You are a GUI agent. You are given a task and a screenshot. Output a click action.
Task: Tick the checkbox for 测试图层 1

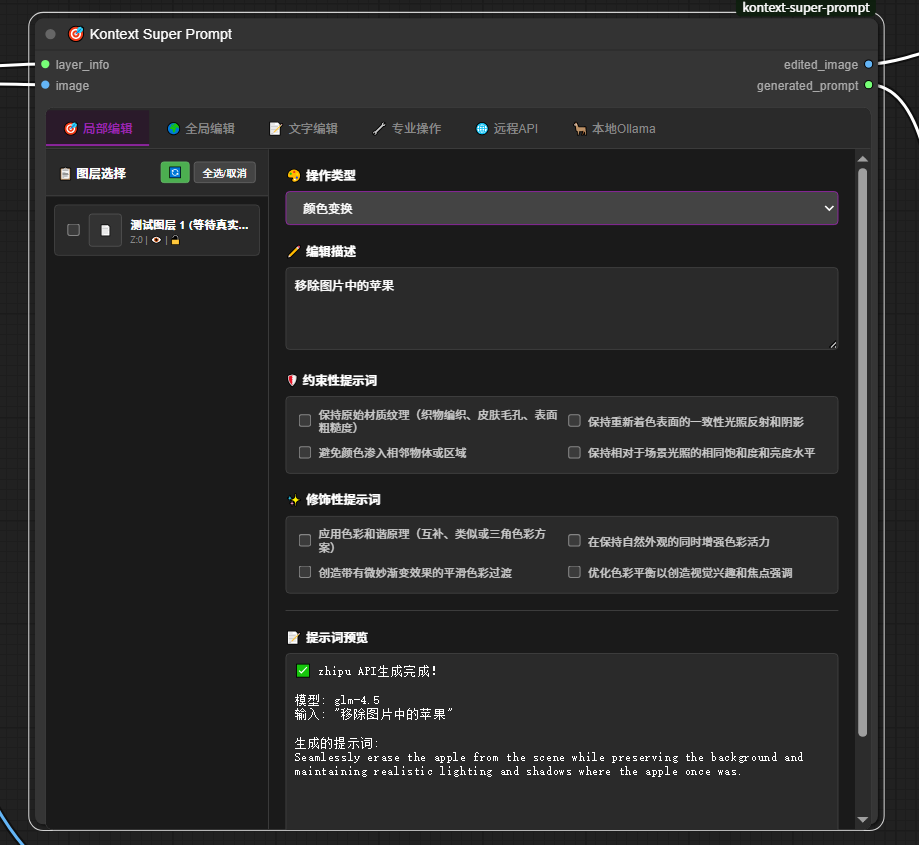coord(73,230)
